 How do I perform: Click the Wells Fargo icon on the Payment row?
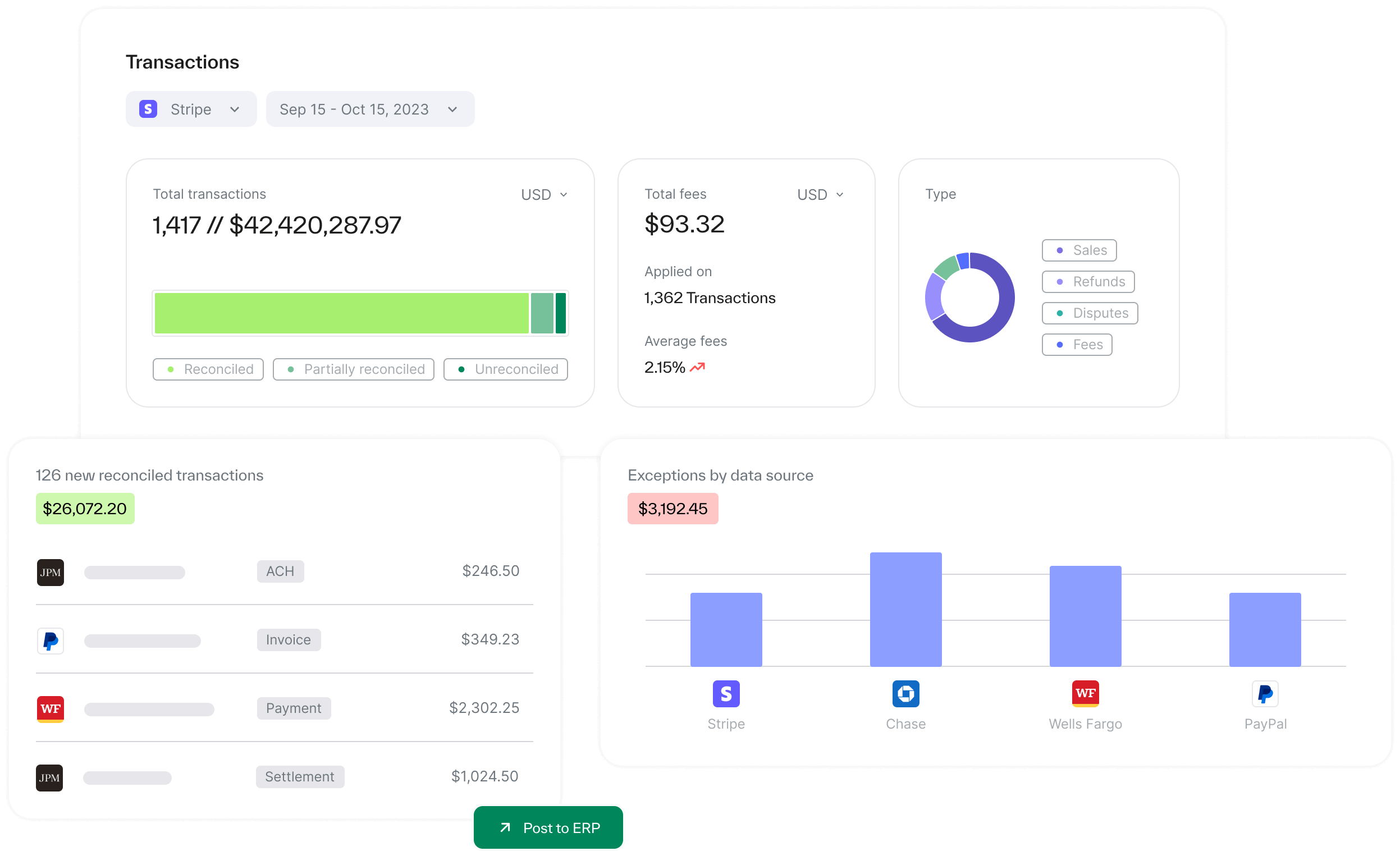[x=51, y=708]
